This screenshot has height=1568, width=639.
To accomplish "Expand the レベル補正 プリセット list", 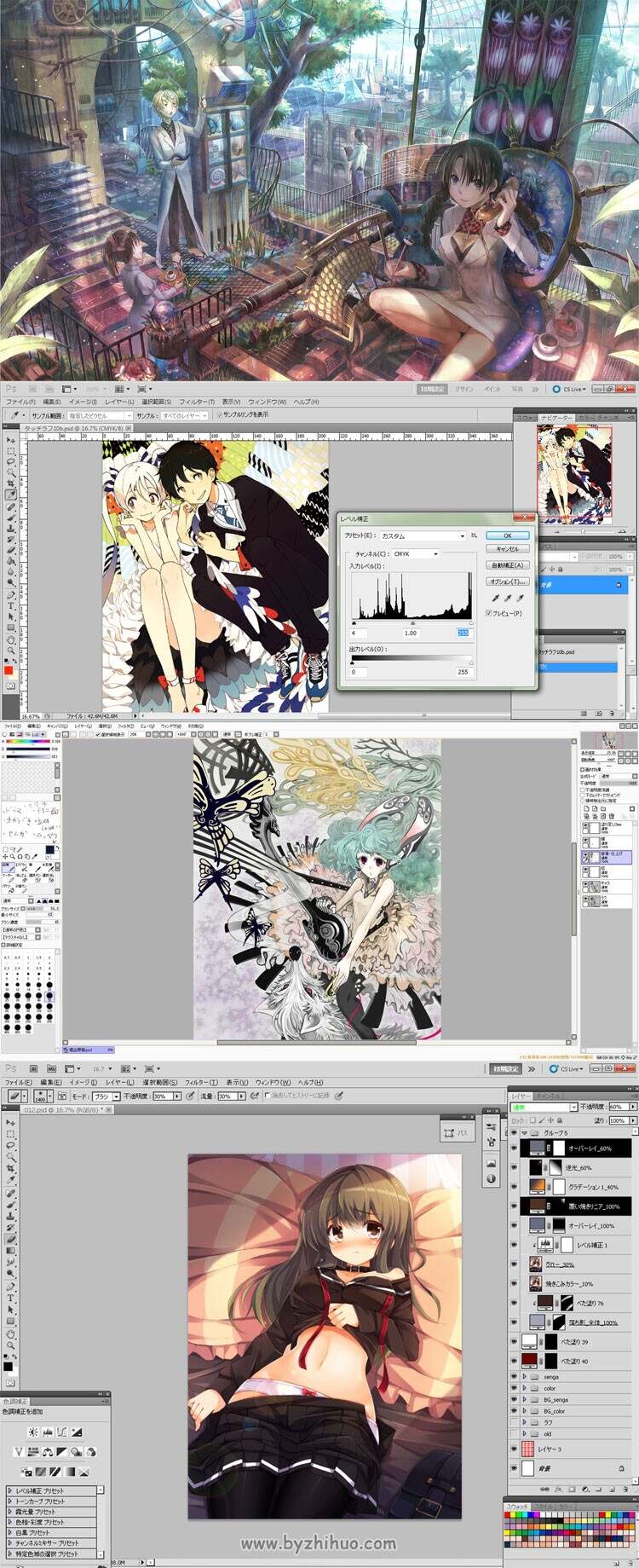I will [x=9, y=1491].
